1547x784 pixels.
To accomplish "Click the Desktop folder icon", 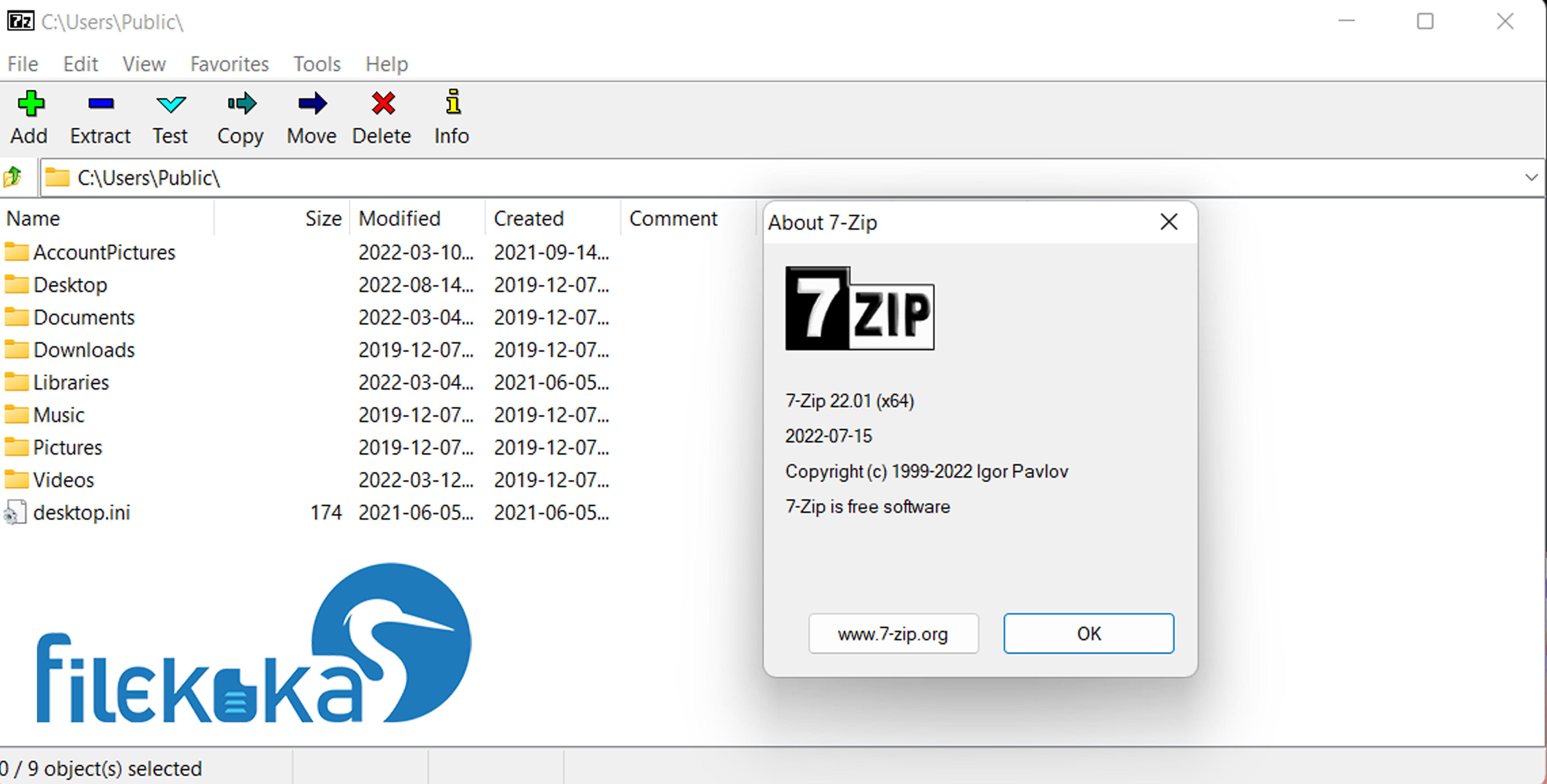I will [16, 285].
